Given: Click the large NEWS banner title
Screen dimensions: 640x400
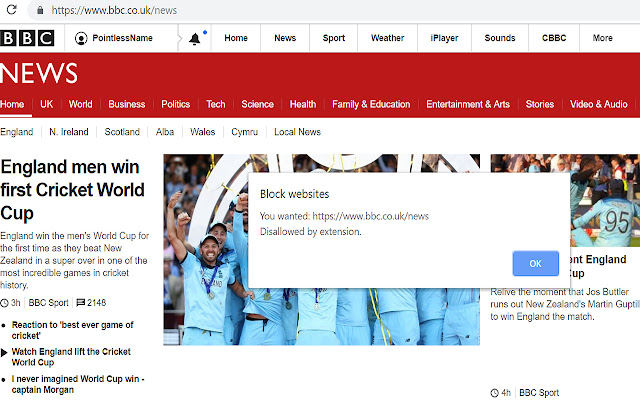Looking at the screenshot, I should [x=39, y=73].
